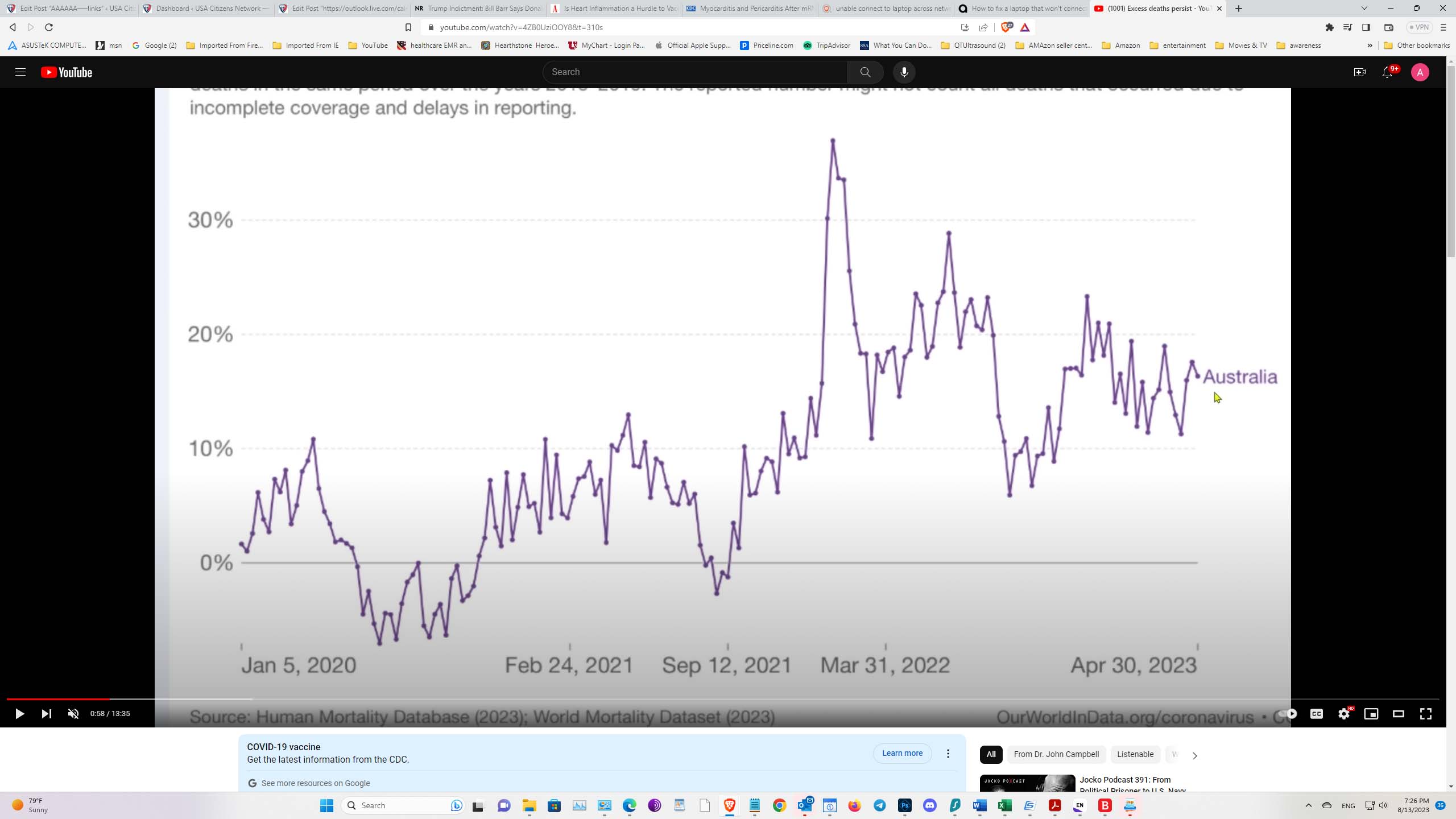
Task: Toggle closed captions
Action: point(1317,713)
